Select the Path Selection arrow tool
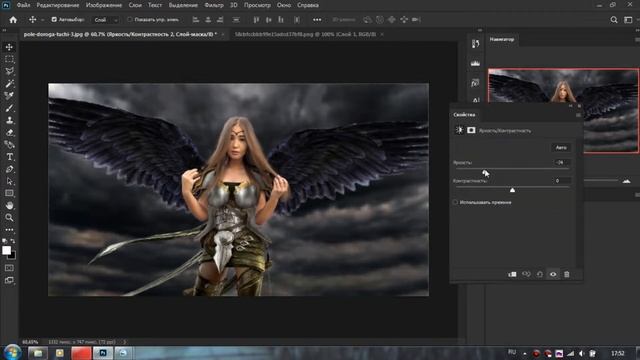Screen dimensions: 640x360 tap(9, 181)
